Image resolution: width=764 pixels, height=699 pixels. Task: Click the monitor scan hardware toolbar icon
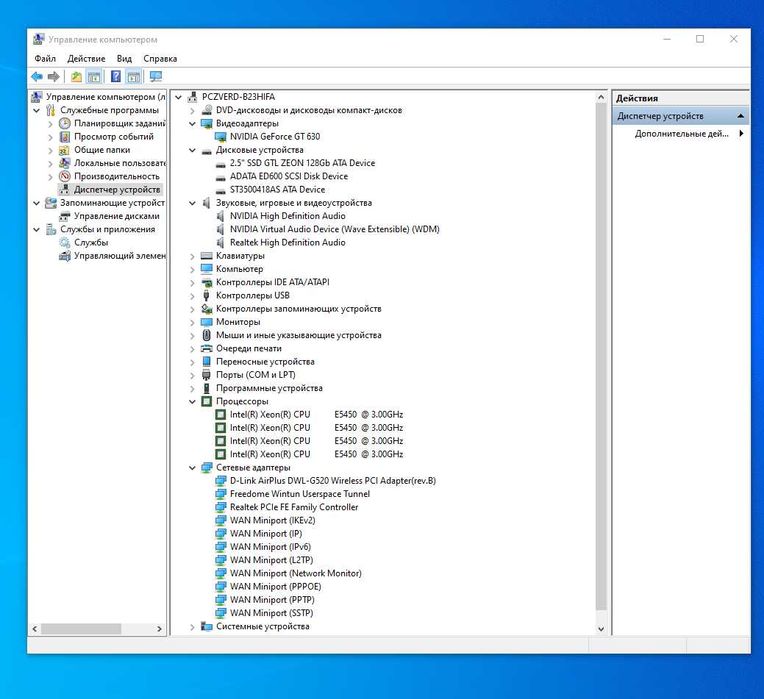pos(156,76)
